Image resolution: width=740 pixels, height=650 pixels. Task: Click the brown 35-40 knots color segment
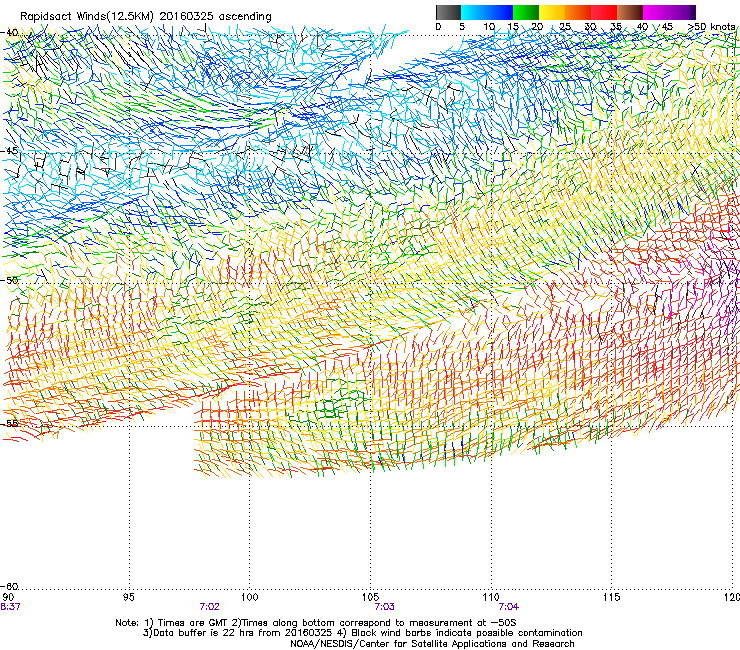click(630, 12)
